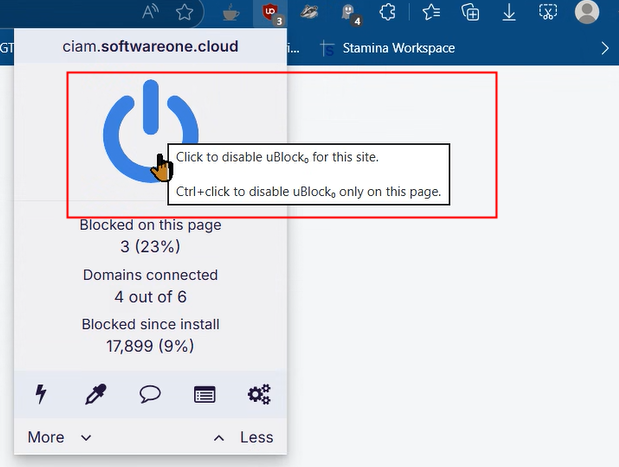Start screenshot capture tool in toolbar
The height and width of the screenshot is (467, 619).
(548, 13)
